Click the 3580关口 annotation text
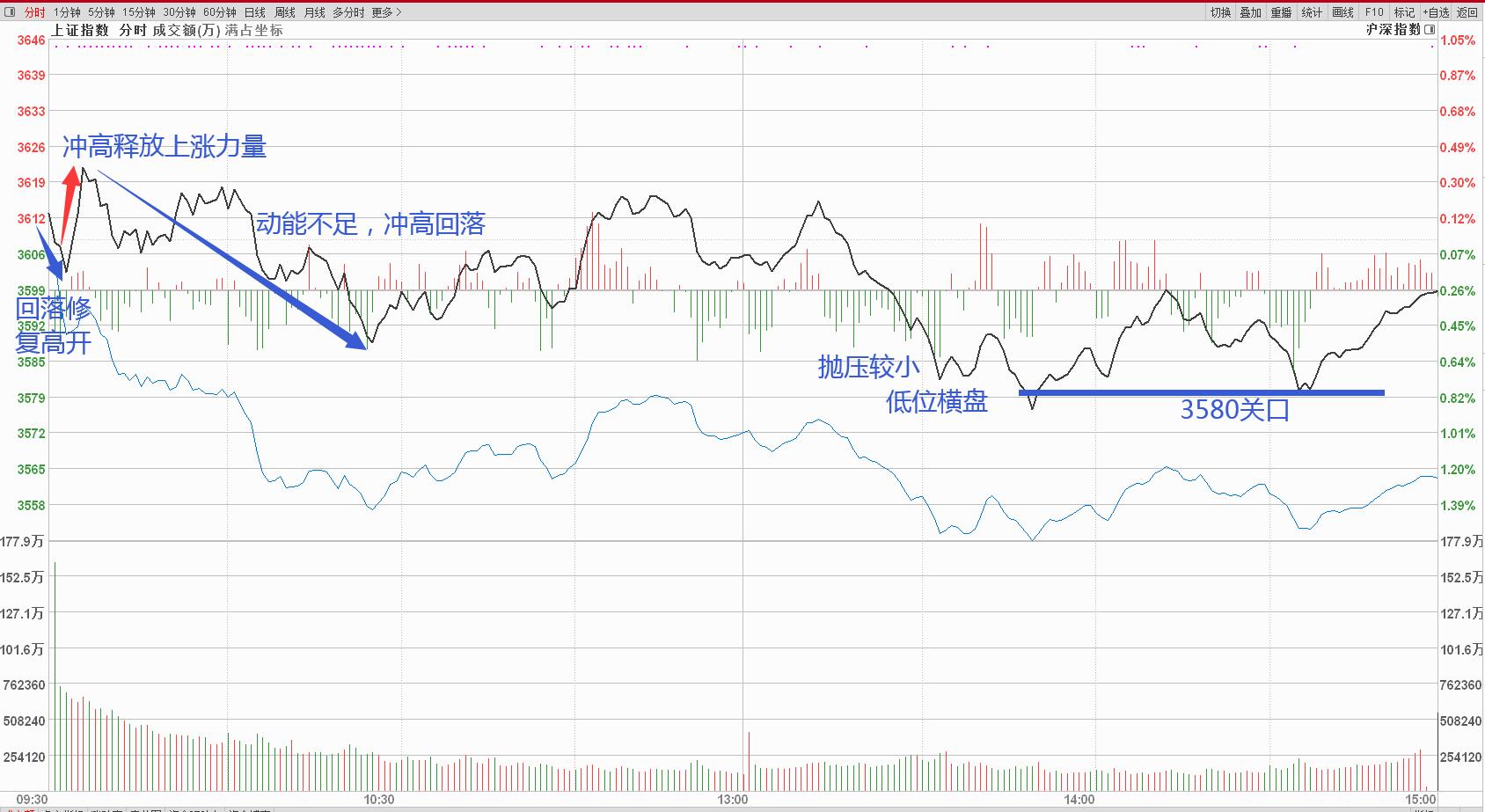Image resolution: width=1485 pixels, height=812 pixels. coord(1234,410)
